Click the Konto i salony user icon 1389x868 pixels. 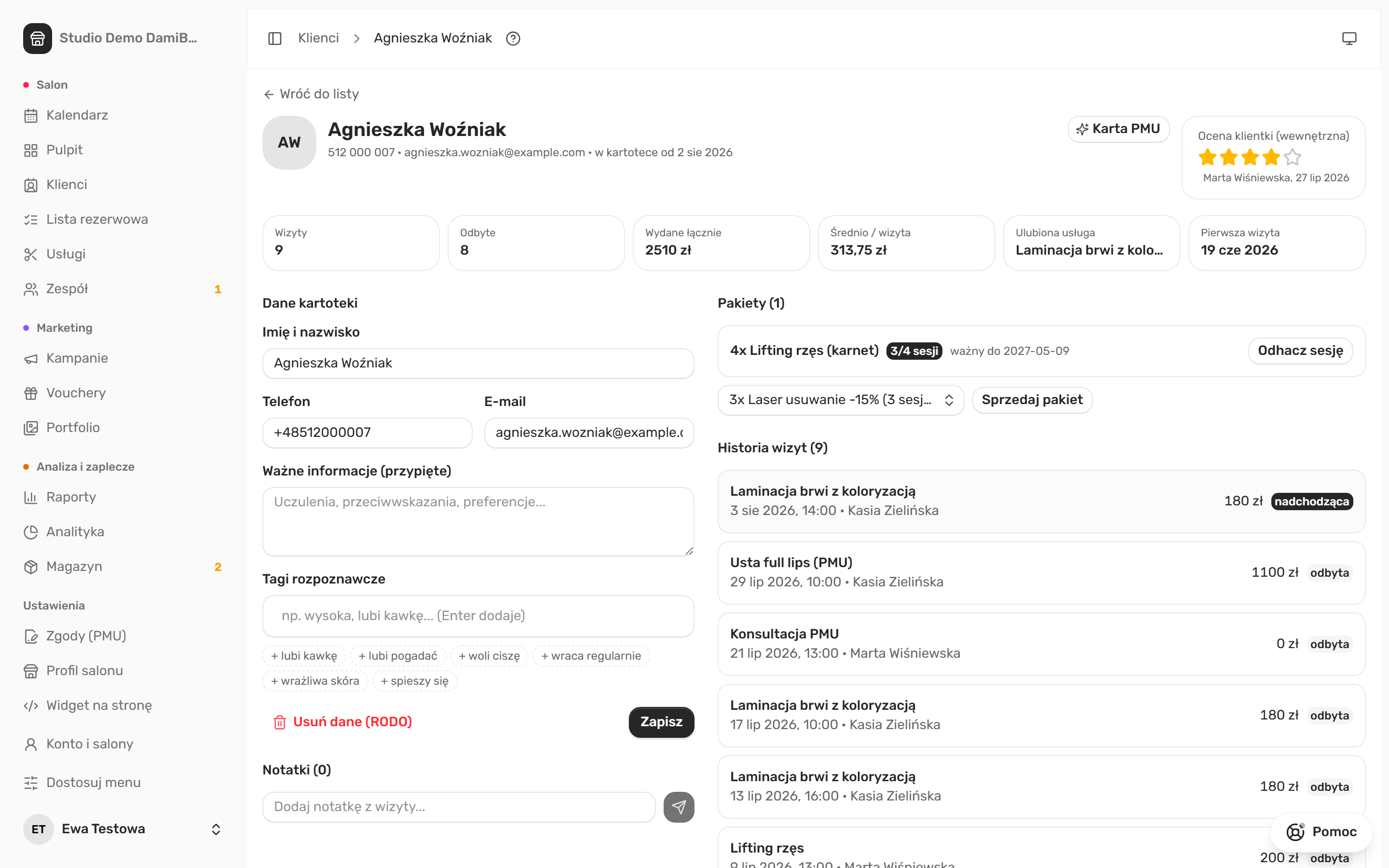pyautogui.click(x=31, y=745)
